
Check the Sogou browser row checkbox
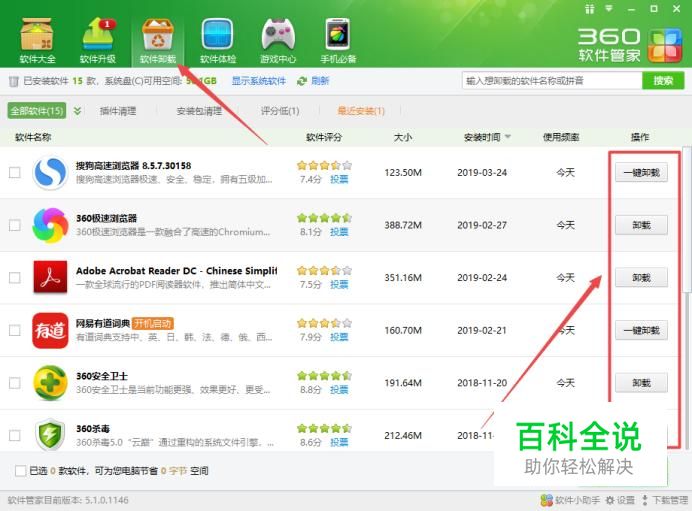coord(15,172)
